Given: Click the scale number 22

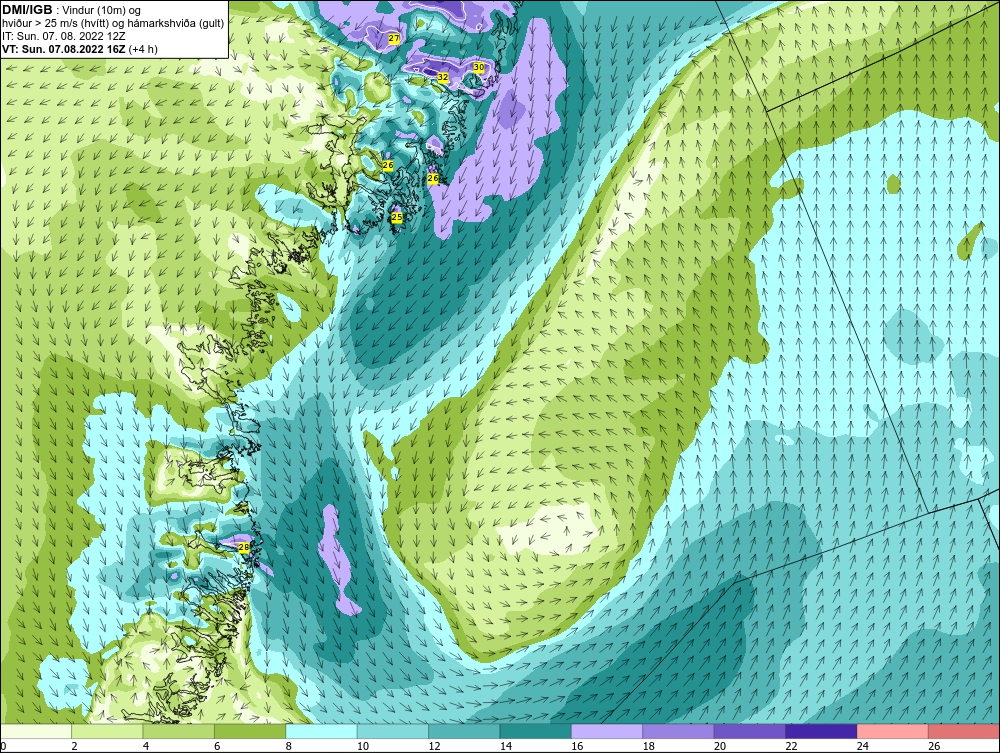Looking at the screenshot, I should click(x=791, y=746).
